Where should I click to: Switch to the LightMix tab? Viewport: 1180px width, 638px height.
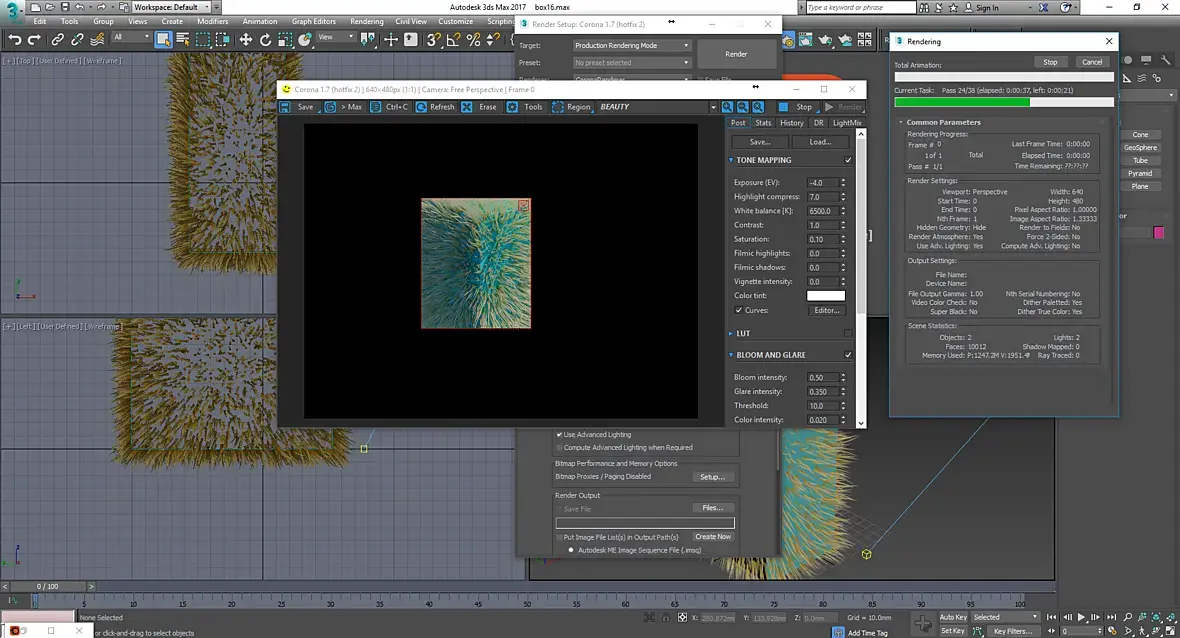point(847,123)
